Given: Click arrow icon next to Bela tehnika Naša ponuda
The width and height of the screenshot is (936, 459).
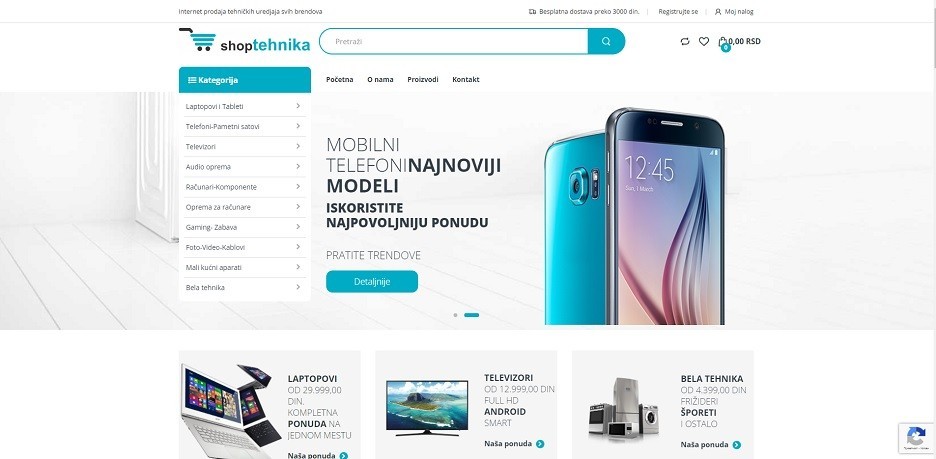Looking at the screenshot, I should click(737, 445).
